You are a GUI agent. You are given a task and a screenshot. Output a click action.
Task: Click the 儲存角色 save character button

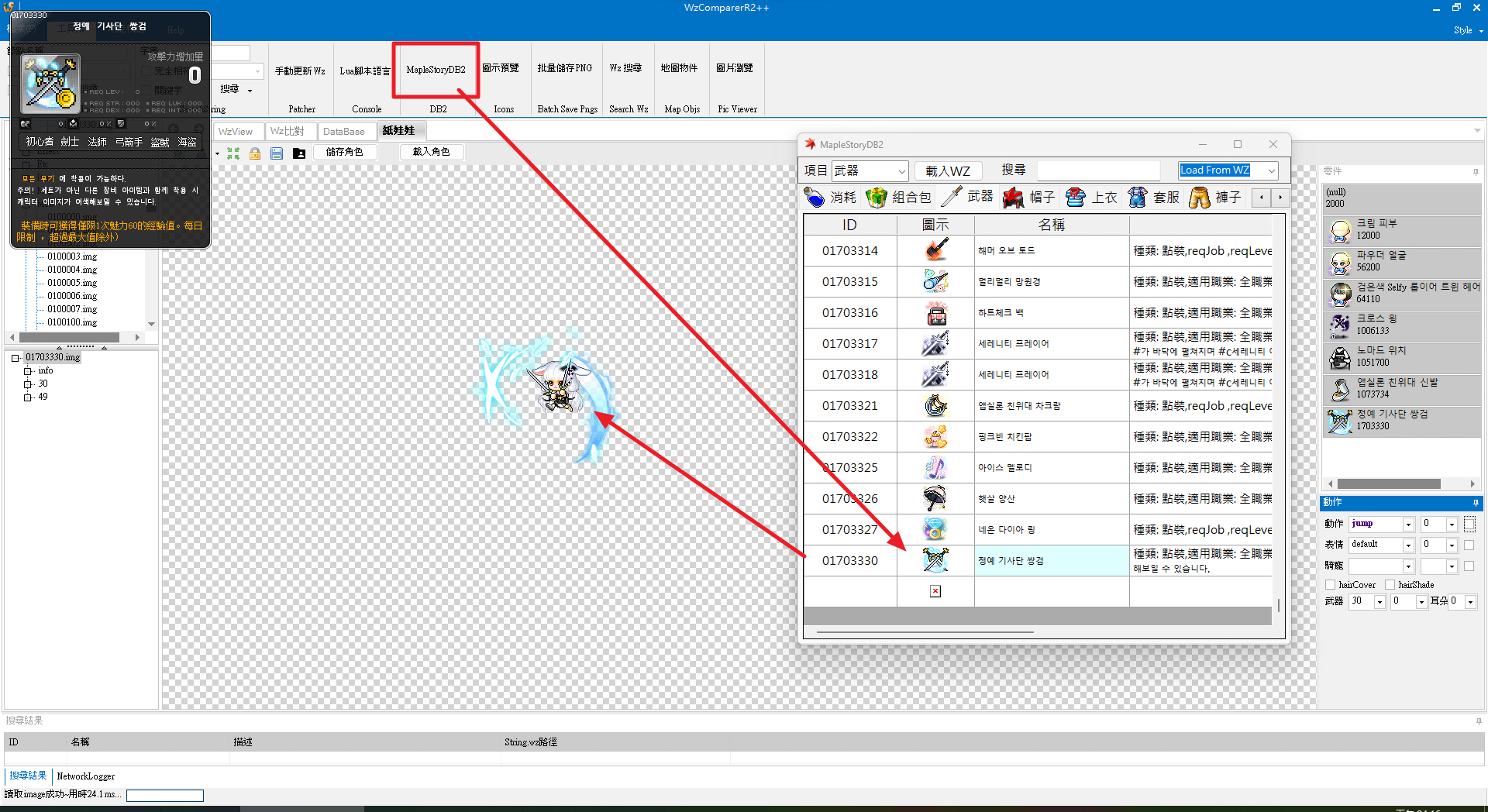click(x=345, y=152)
